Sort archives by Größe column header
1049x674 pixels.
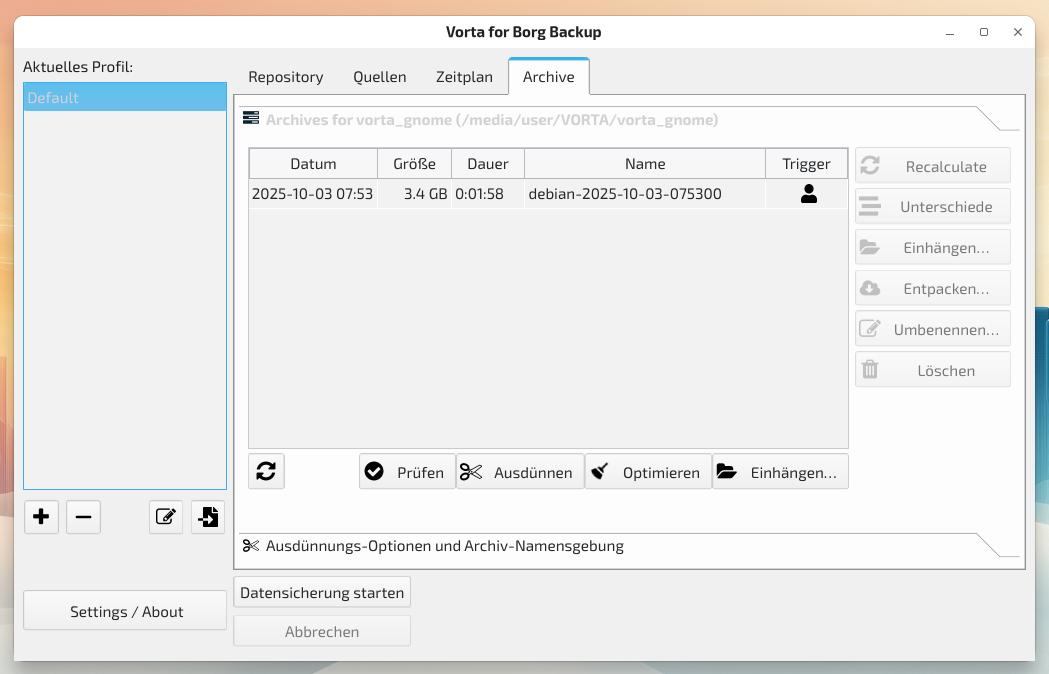[414, 164]
